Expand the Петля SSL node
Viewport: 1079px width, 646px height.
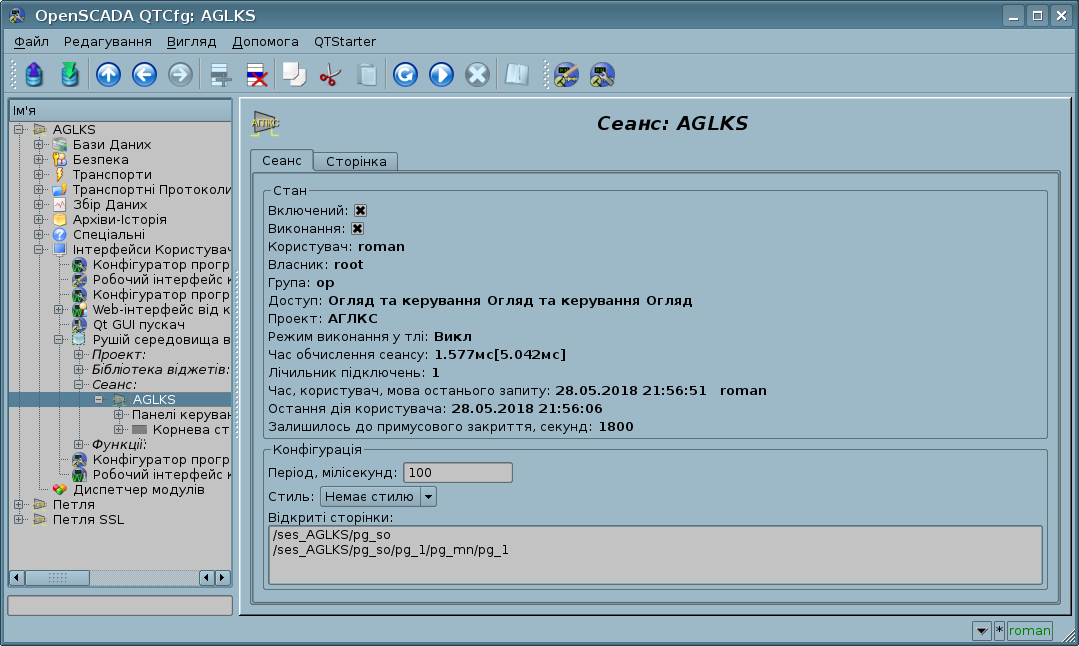[19, 519]
